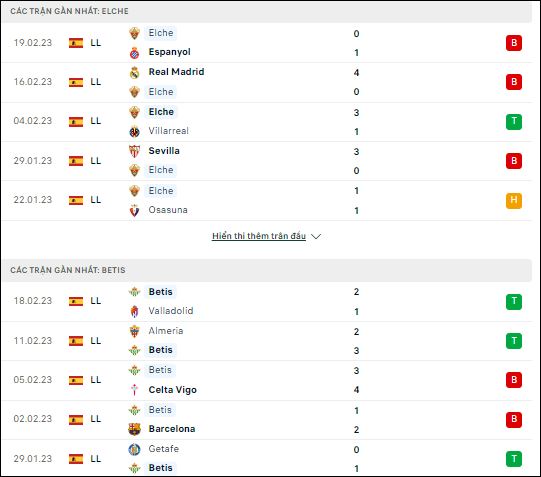This screenshot has width=541, height=477.
Task: Click the Celta Vigo crest icon
Action: (x=134, y=390)
